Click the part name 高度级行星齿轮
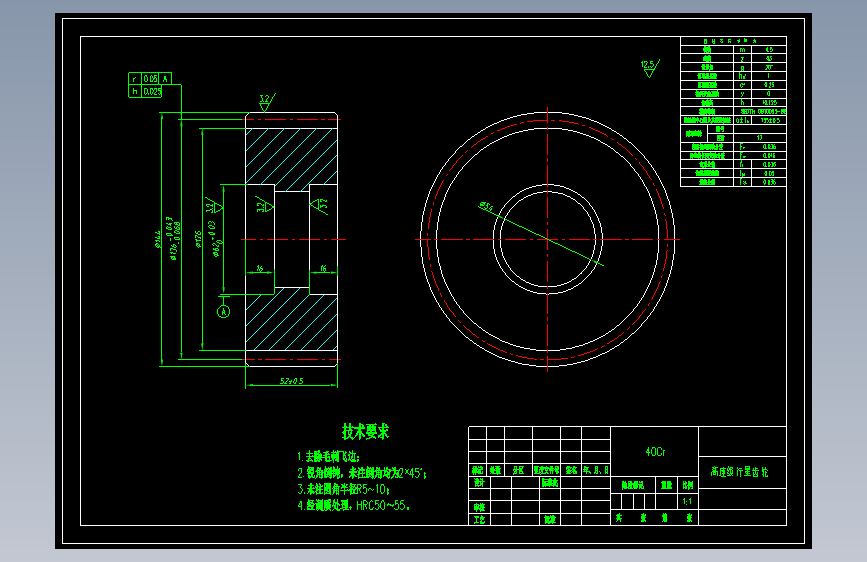The image size is (867, 562). click(739, 472)
